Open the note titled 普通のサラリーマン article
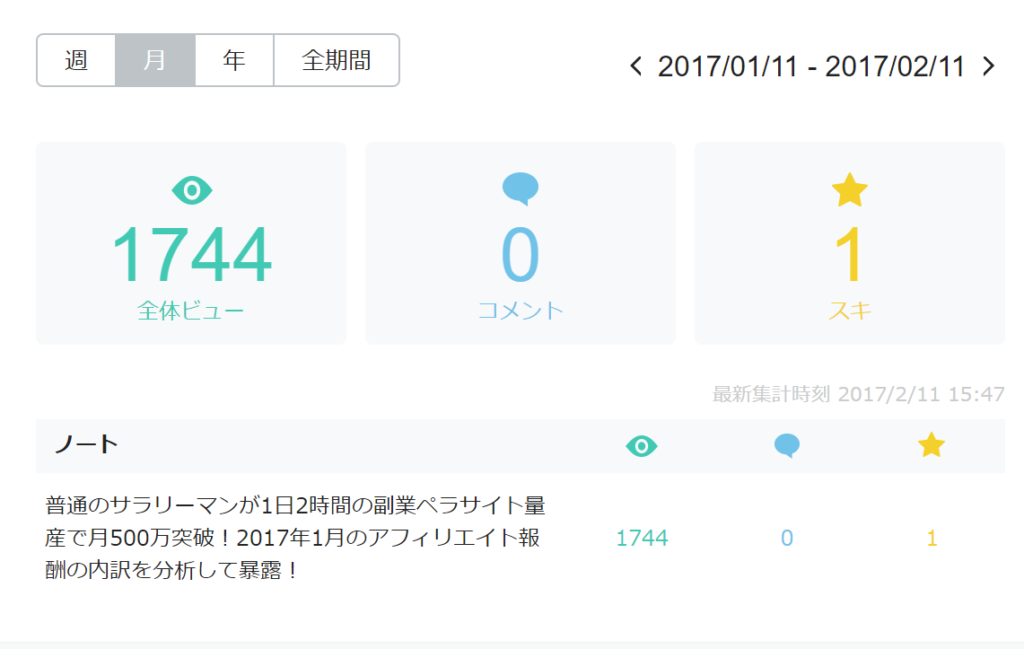The image size is (1024, 649). point(294,538)
